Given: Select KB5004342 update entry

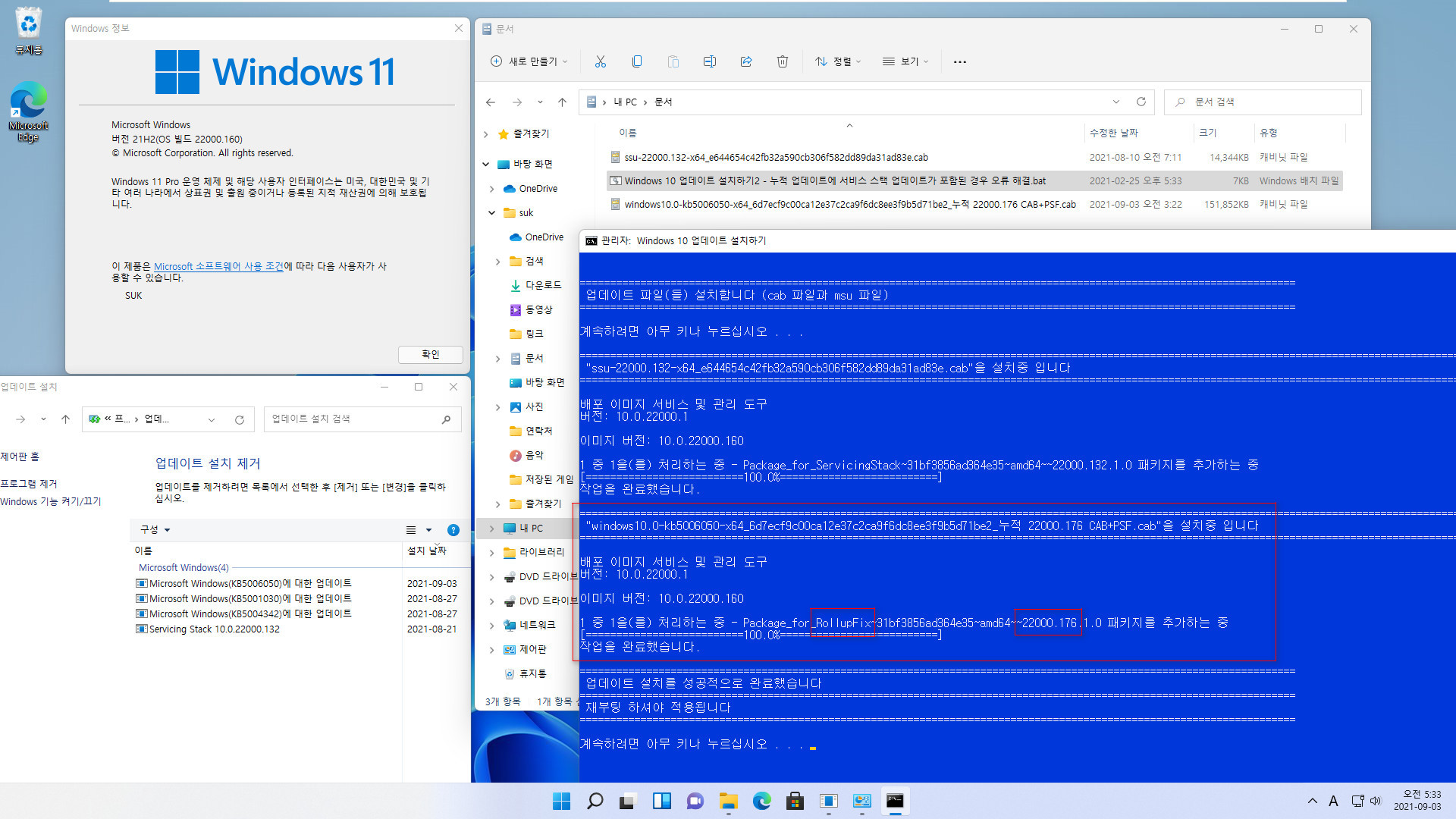Looking at the screenshot, I should [250, 613].
